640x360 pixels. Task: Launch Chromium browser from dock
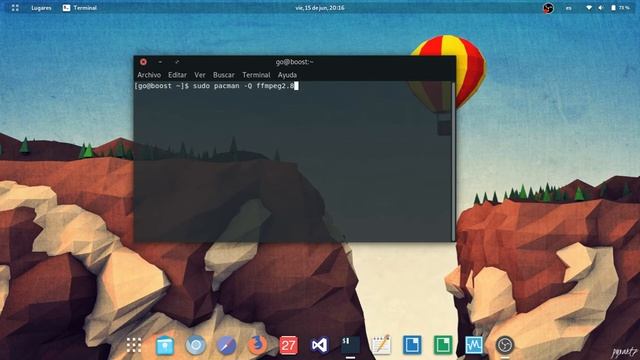coord(196,345)
